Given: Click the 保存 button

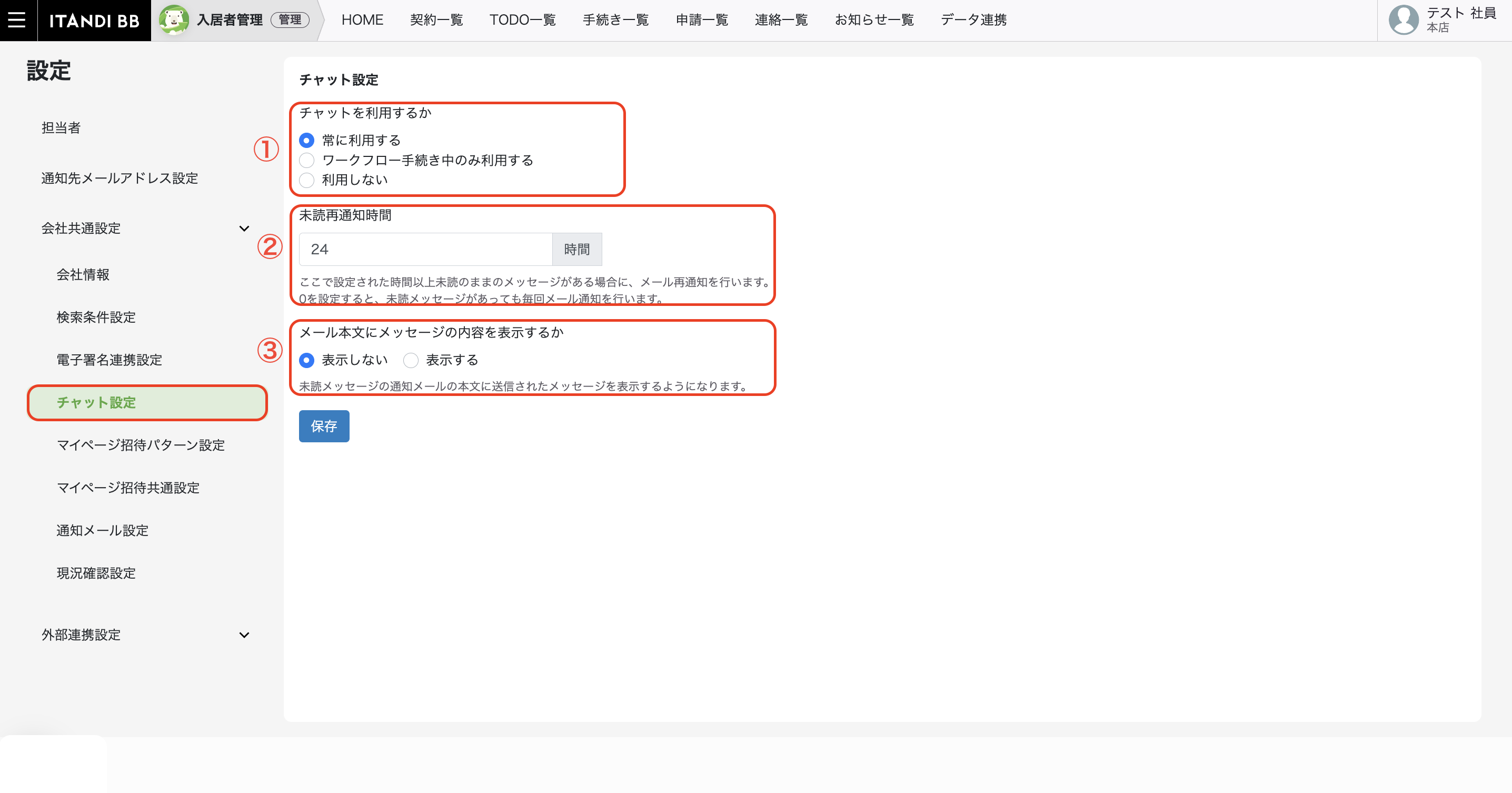Looking at the screenshot, I should tap(324, 426).
